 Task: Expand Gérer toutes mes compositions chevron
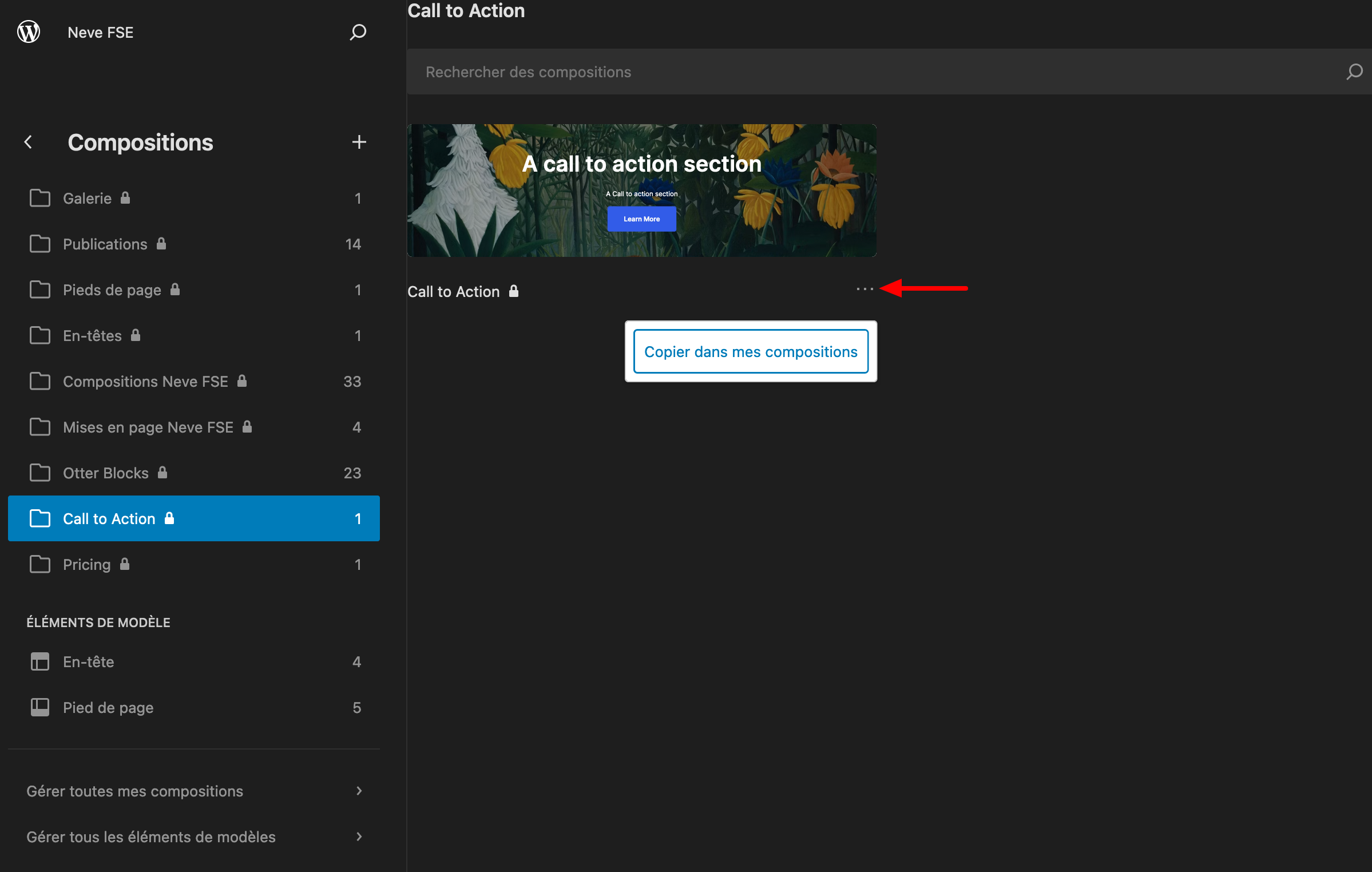coord(359,791)
